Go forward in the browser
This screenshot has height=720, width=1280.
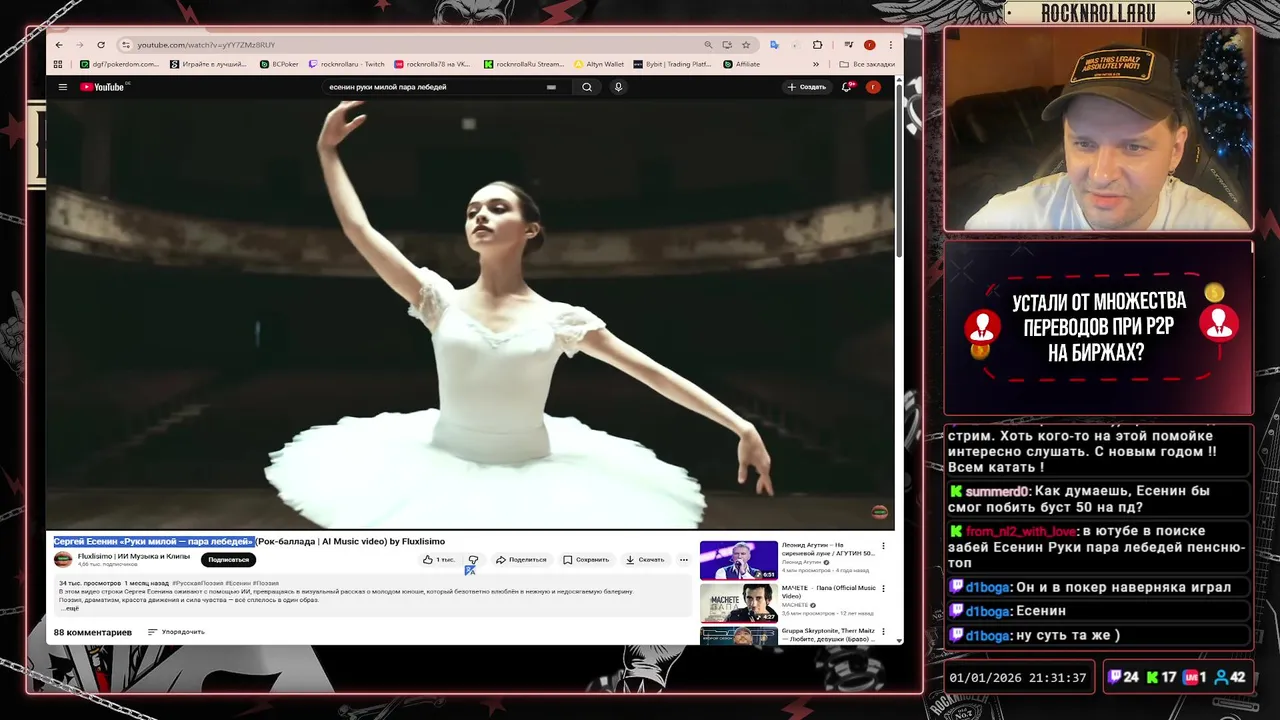click(x=79, y=45)
